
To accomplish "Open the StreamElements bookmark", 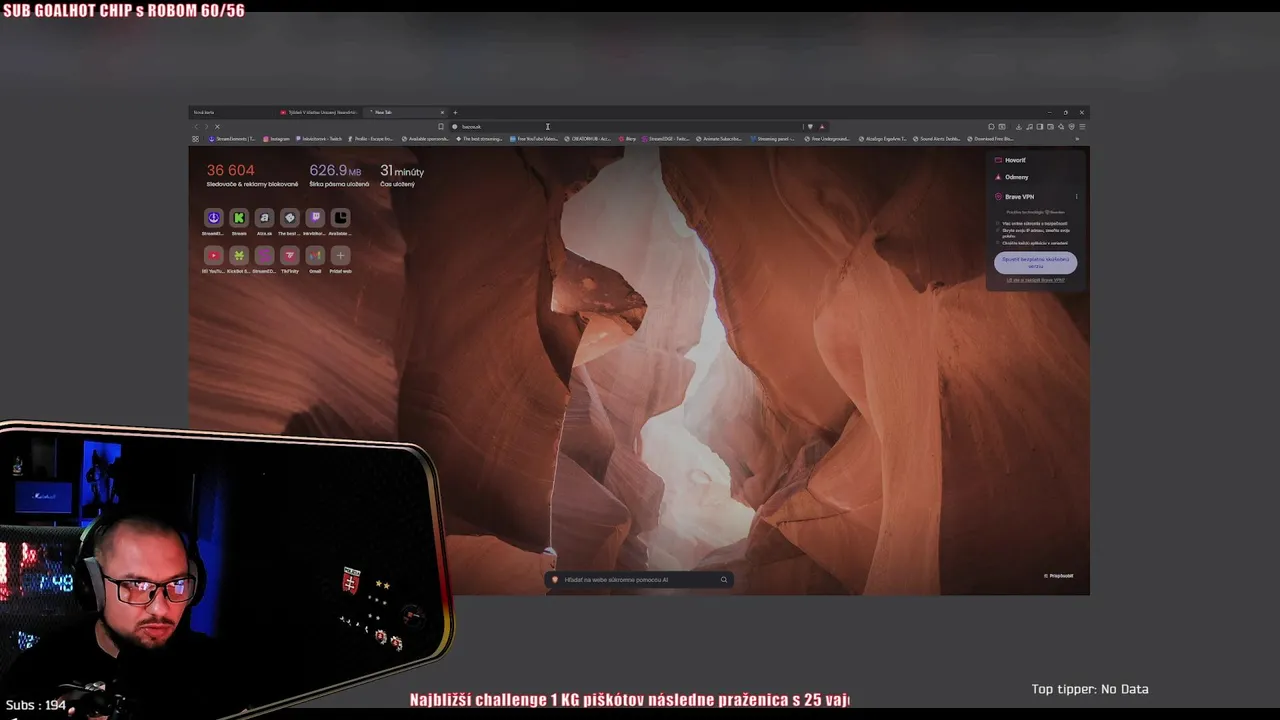I will click(232, 139).
